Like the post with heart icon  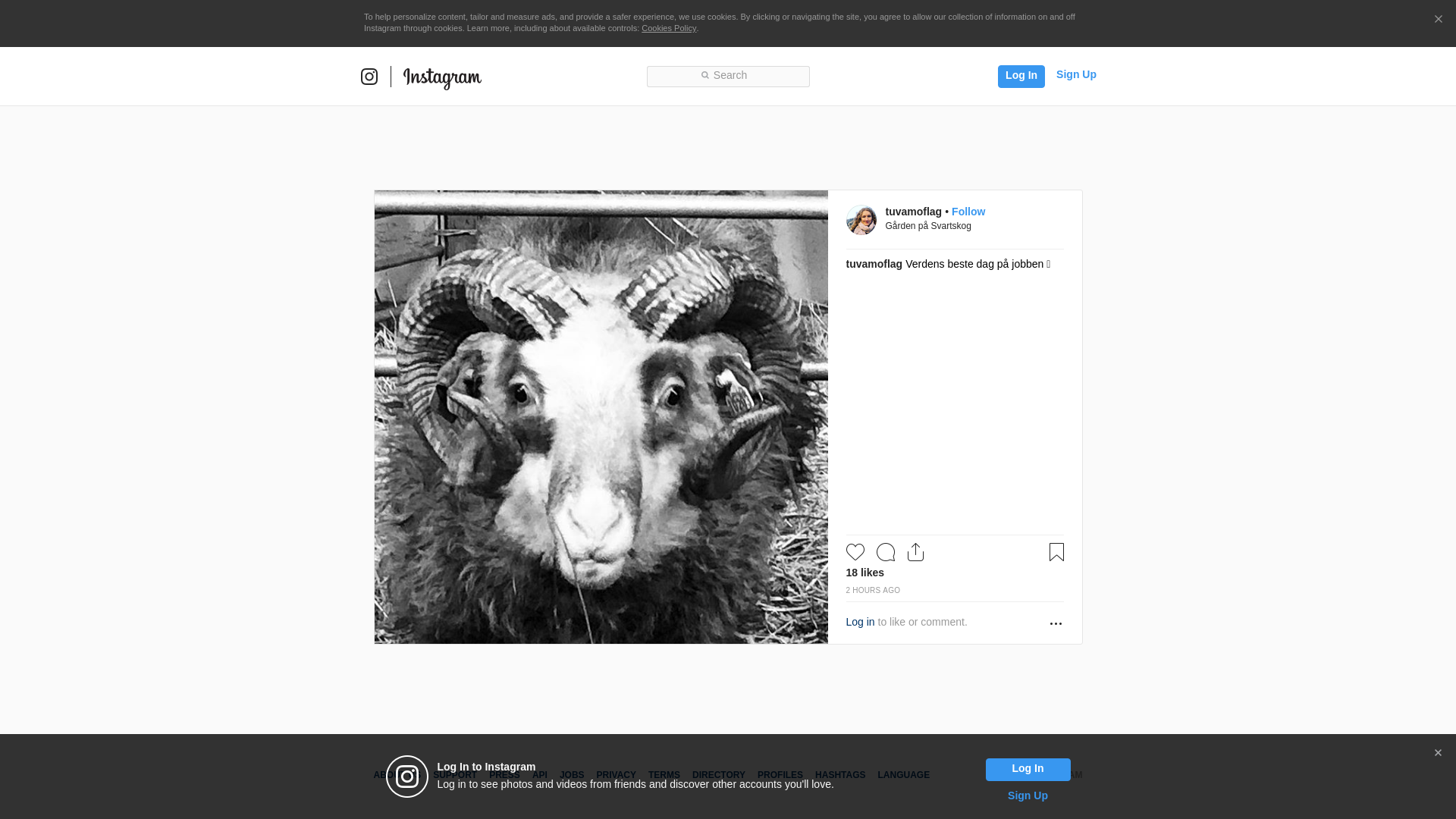855,552
